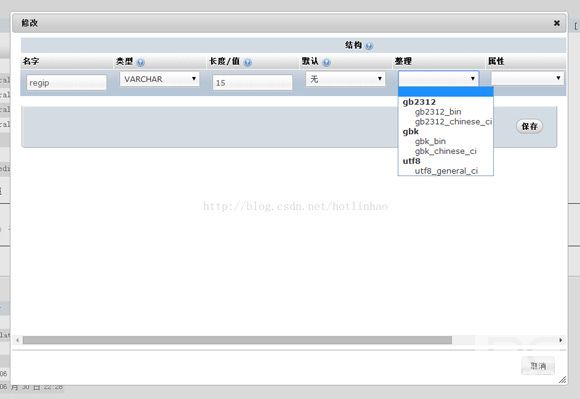580x399 pixels.
Task: Click the 取消 cancel button
Action: [x=538, y=366]
